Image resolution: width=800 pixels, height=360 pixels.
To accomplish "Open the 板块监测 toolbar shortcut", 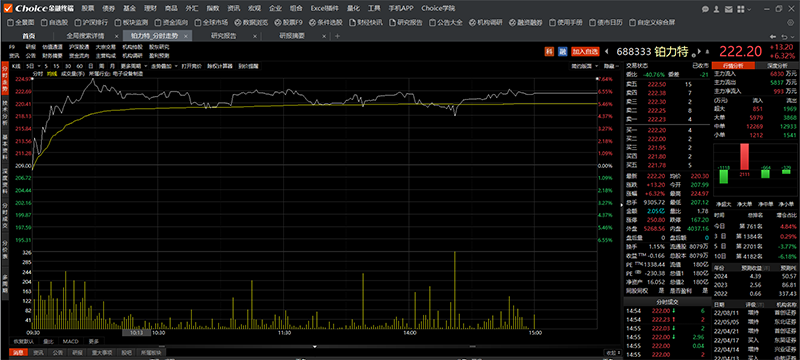I will (x=131, y=22).
